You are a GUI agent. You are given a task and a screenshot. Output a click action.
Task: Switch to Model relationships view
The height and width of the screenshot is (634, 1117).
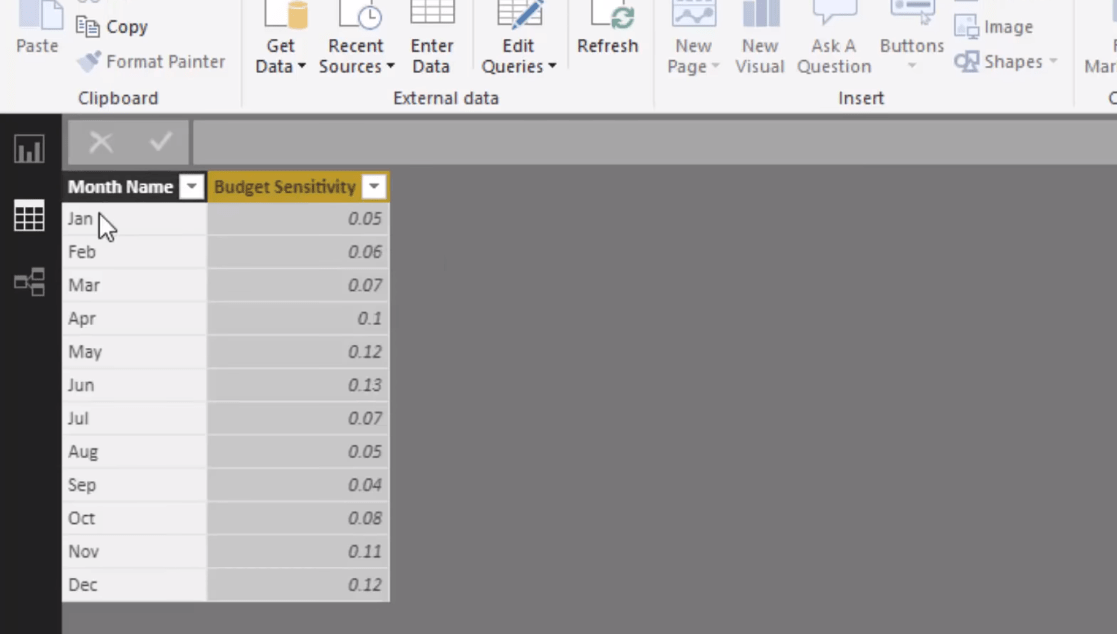click(x=29, y=282)
